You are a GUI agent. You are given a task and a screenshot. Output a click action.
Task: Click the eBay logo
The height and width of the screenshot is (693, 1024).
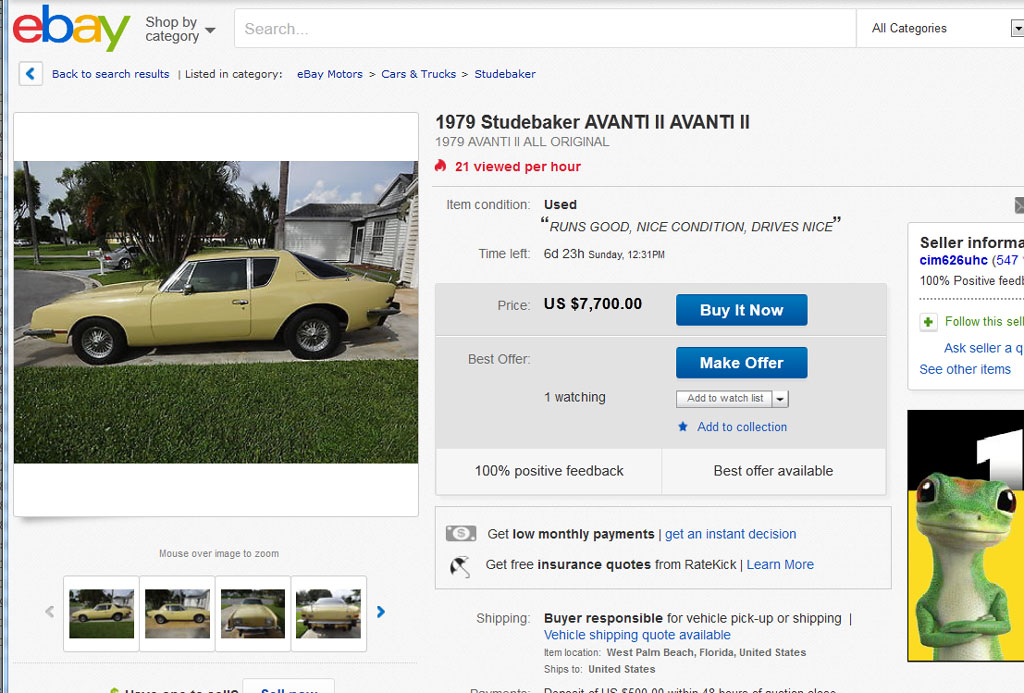pos(71,28)
